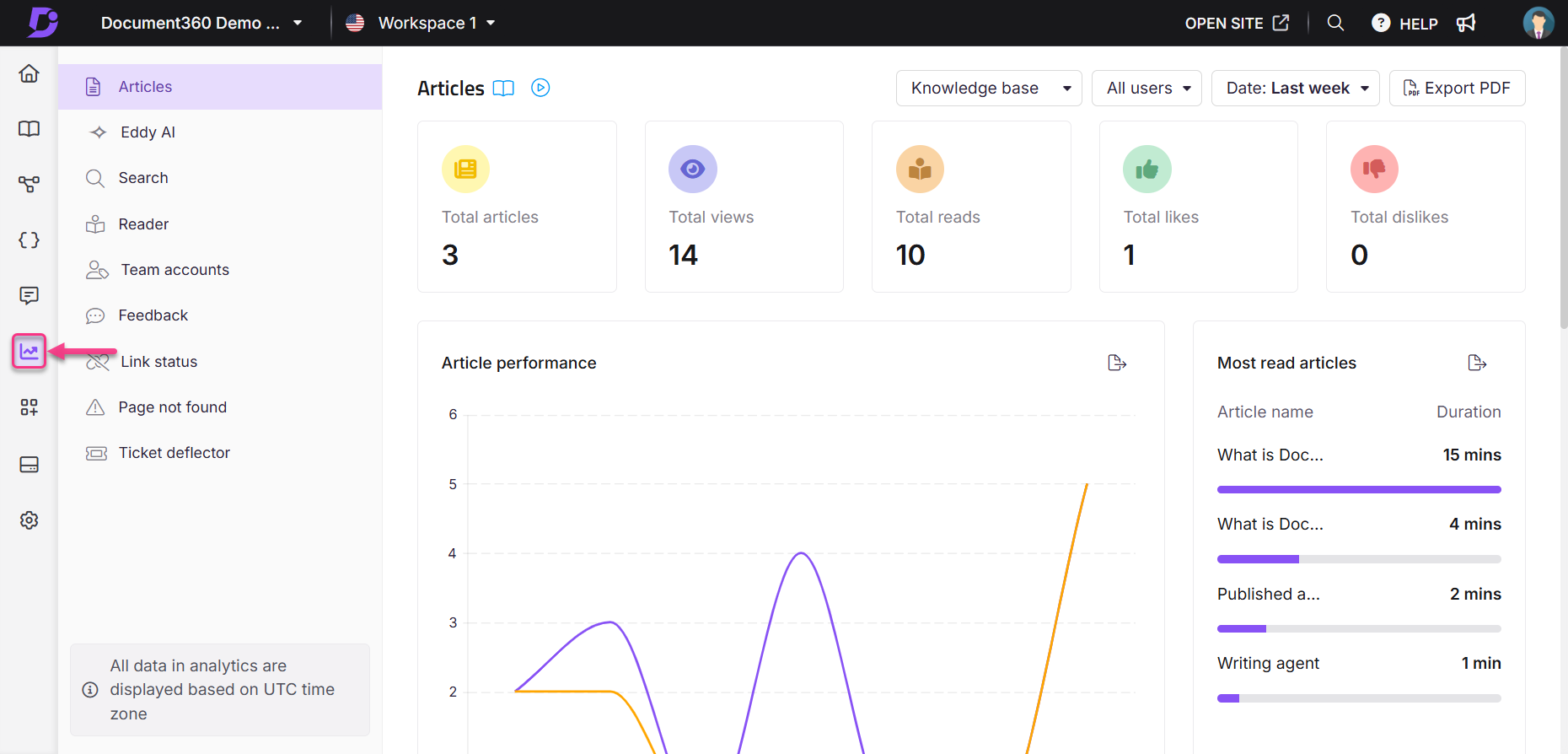The height and width of the screenshot is (754, 1568).
Task: Open the drive storage icon in left rail
Action: [x=30, y=465]
